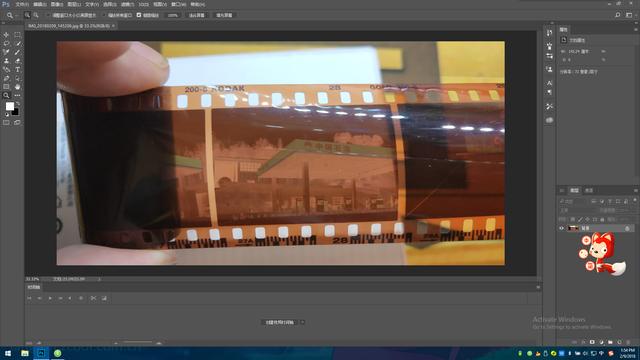Select the Rectangular Marquee tool
The image size is (640, 360).
click(17, 35)
